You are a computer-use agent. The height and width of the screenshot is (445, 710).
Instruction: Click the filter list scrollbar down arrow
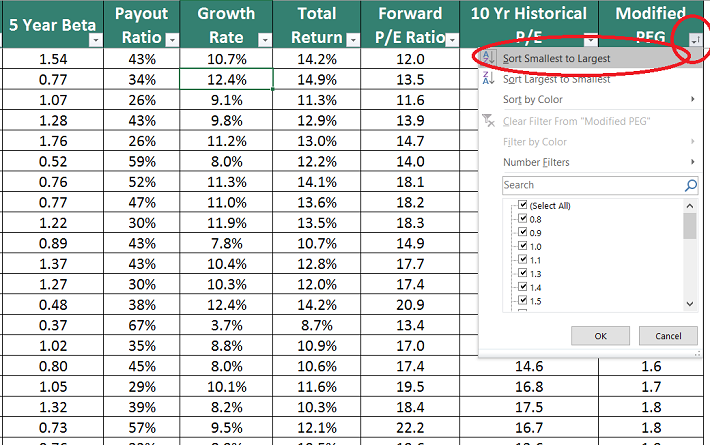[690, 304]
